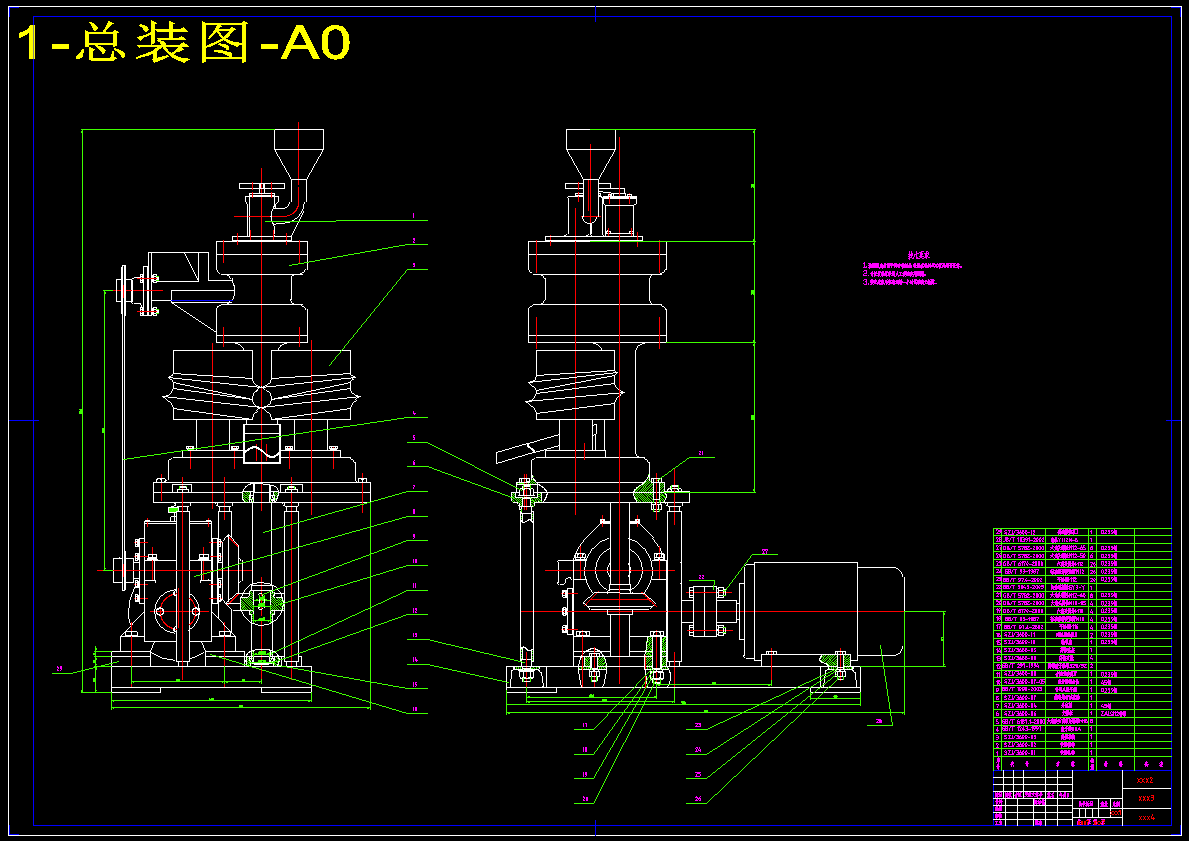Select the feed hopper atop the right view
The image size is (1189, 841).
click(x=591, y=154)
